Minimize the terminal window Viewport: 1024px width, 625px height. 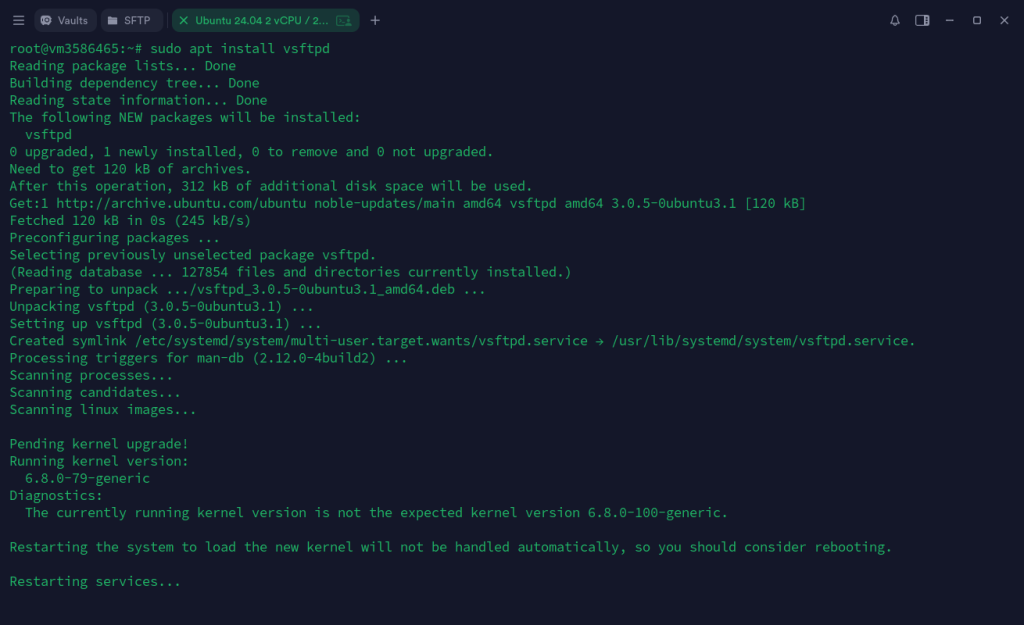(950, 20)
